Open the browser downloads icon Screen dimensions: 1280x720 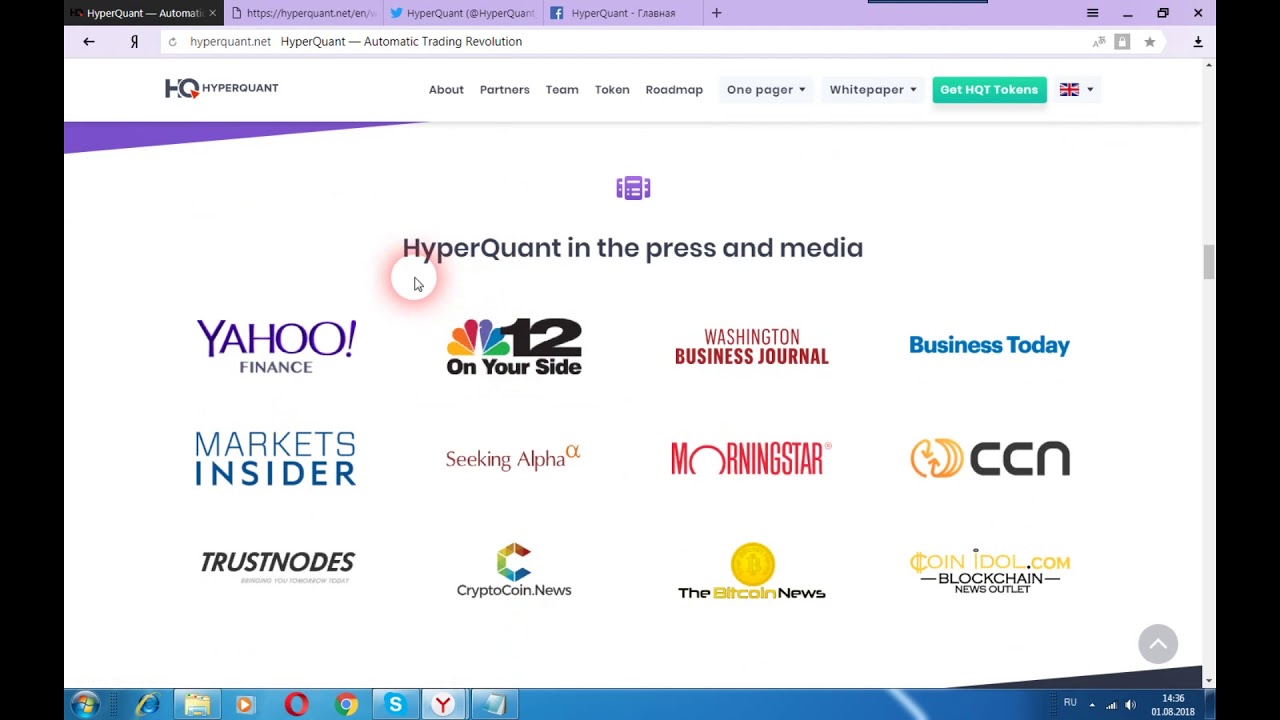pyautogui.click(x=1198, y=42)
